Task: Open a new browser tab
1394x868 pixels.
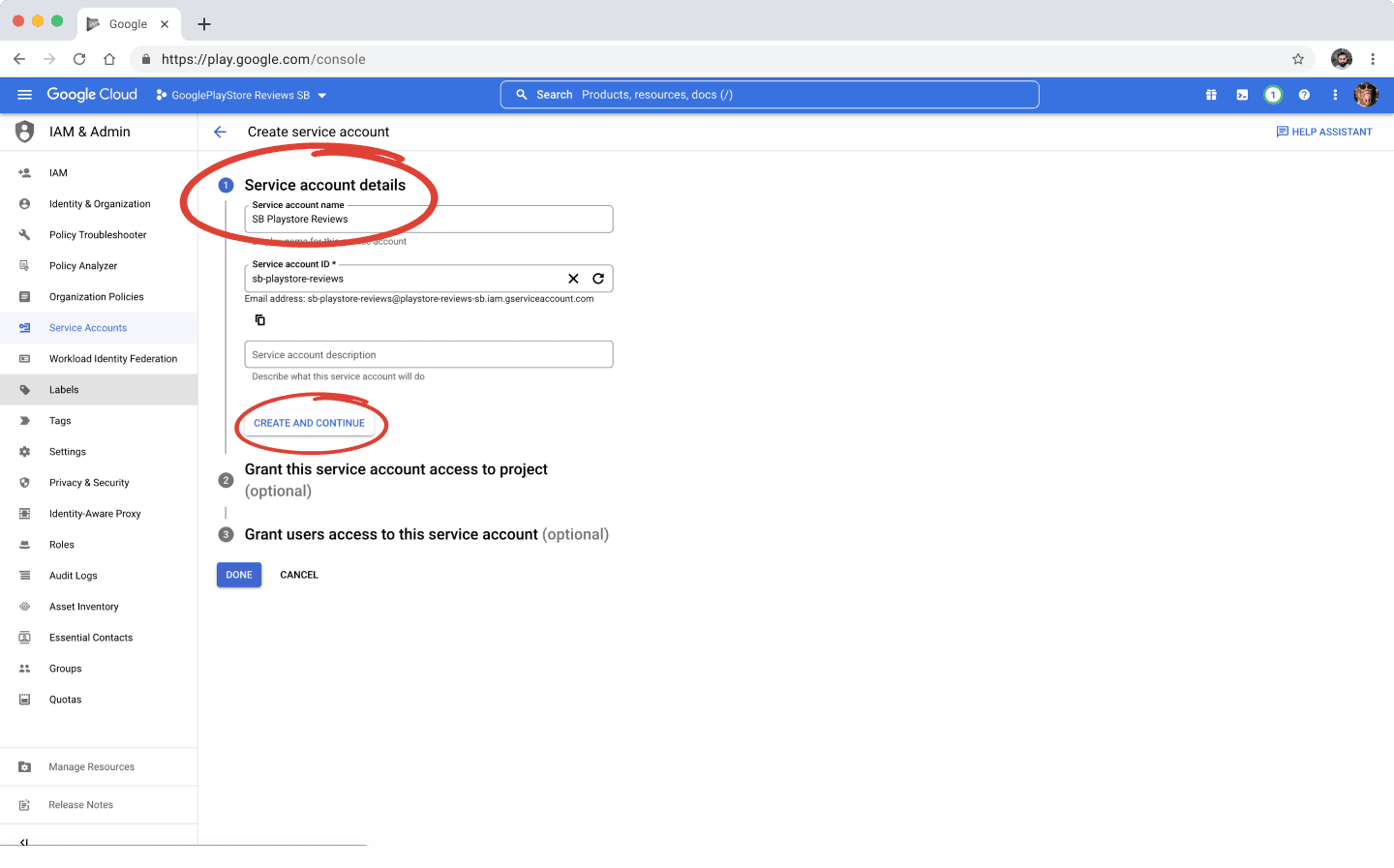Action: (x=204, y=24)
